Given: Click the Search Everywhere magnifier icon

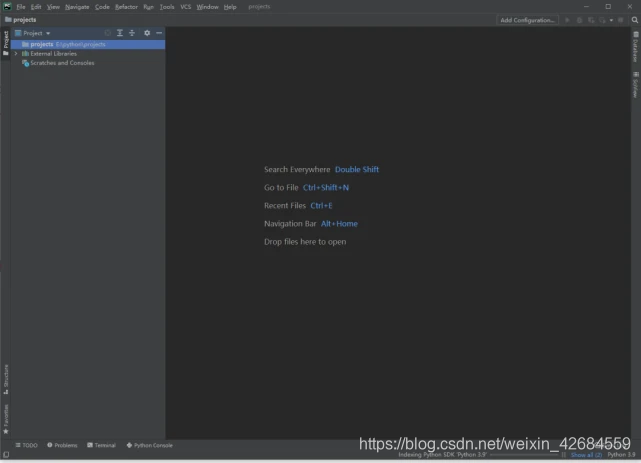Looking at the screenshot, I should 634,20.
